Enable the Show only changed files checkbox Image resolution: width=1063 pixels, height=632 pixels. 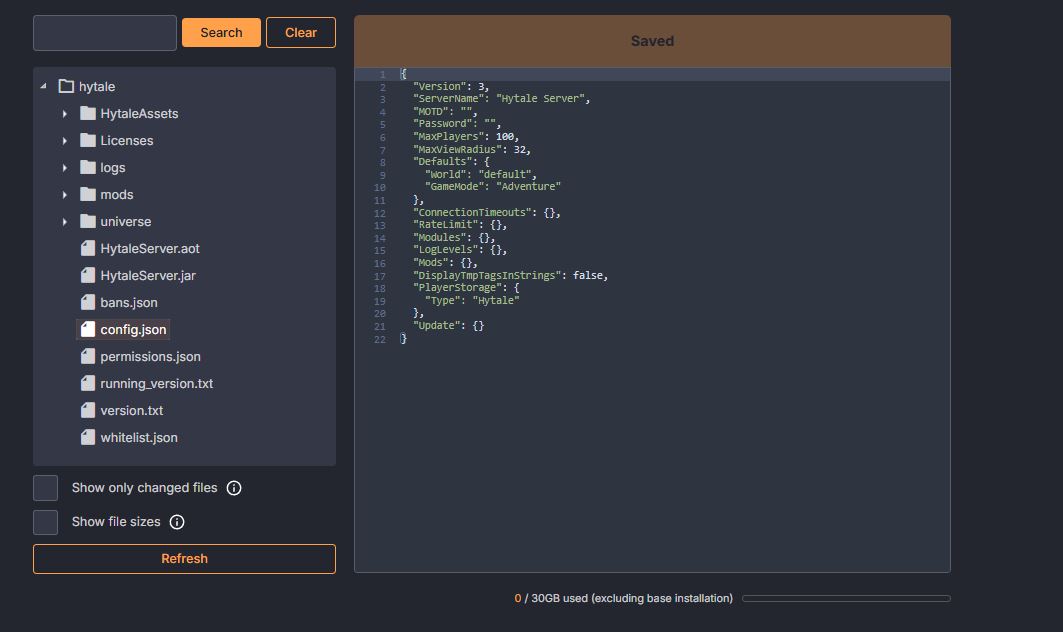pos(46,488)
